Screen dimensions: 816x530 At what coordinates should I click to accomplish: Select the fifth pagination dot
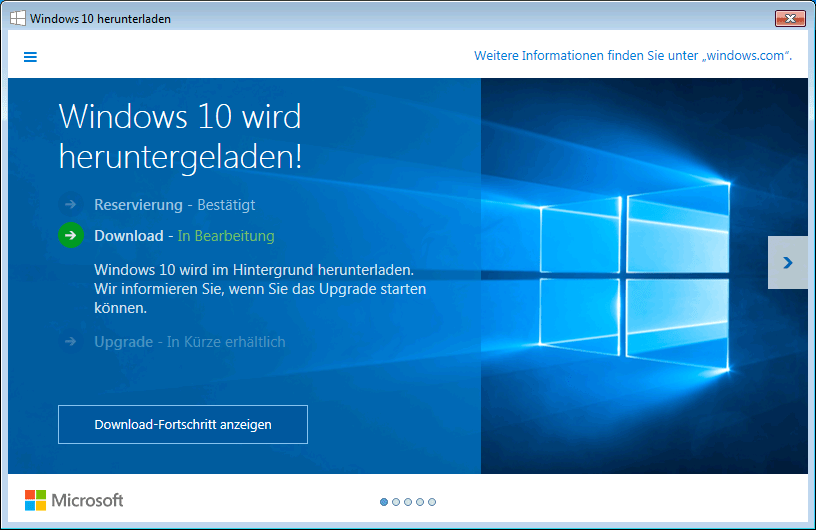point(432,502)
